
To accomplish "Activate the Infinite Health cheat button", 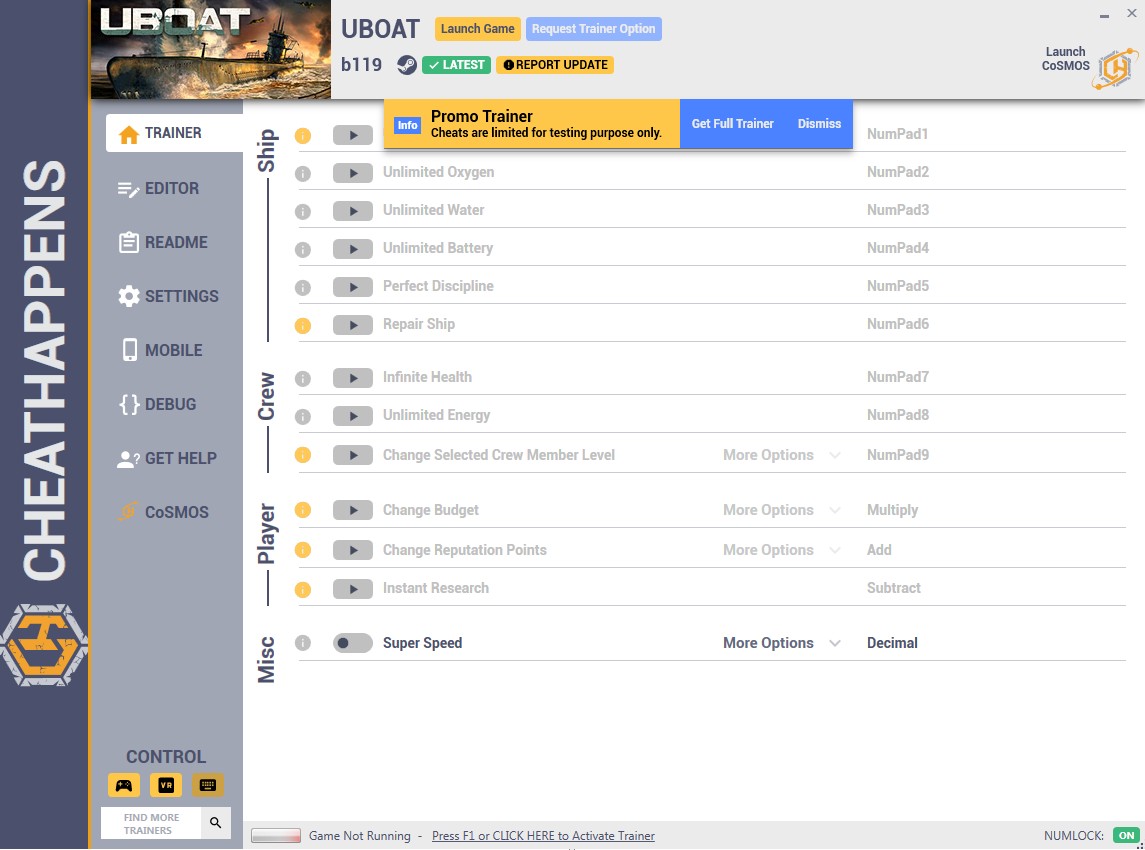I will pos(352,378).
